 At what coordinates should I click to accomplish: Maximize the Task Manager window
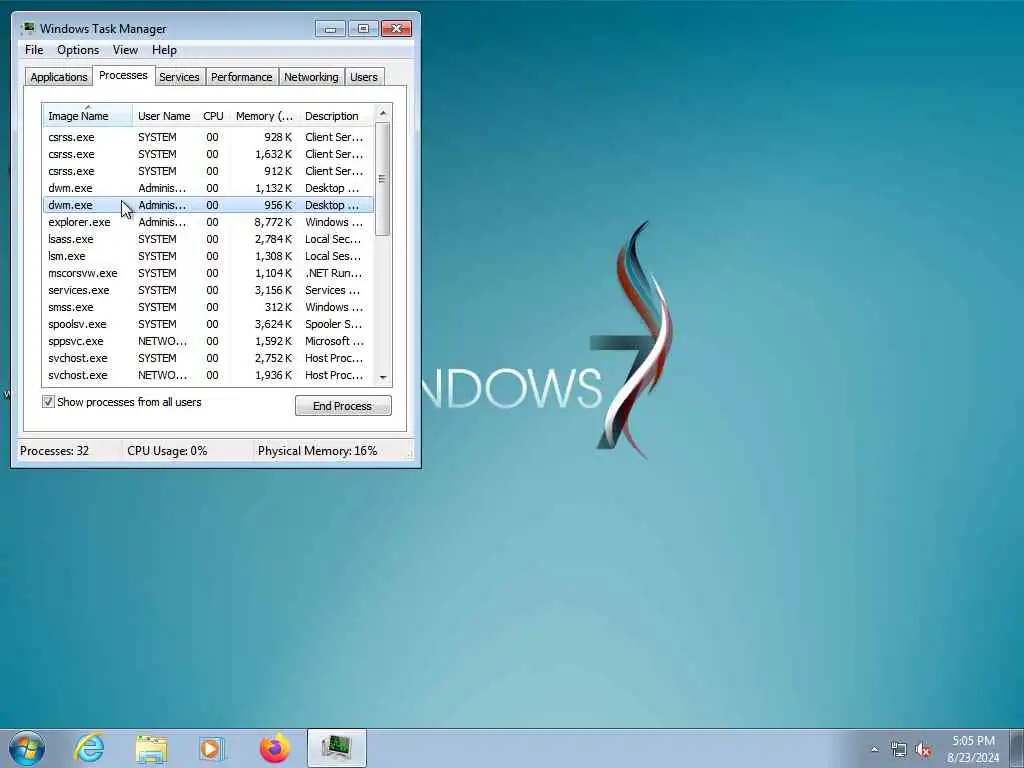(x=363, y=29)
